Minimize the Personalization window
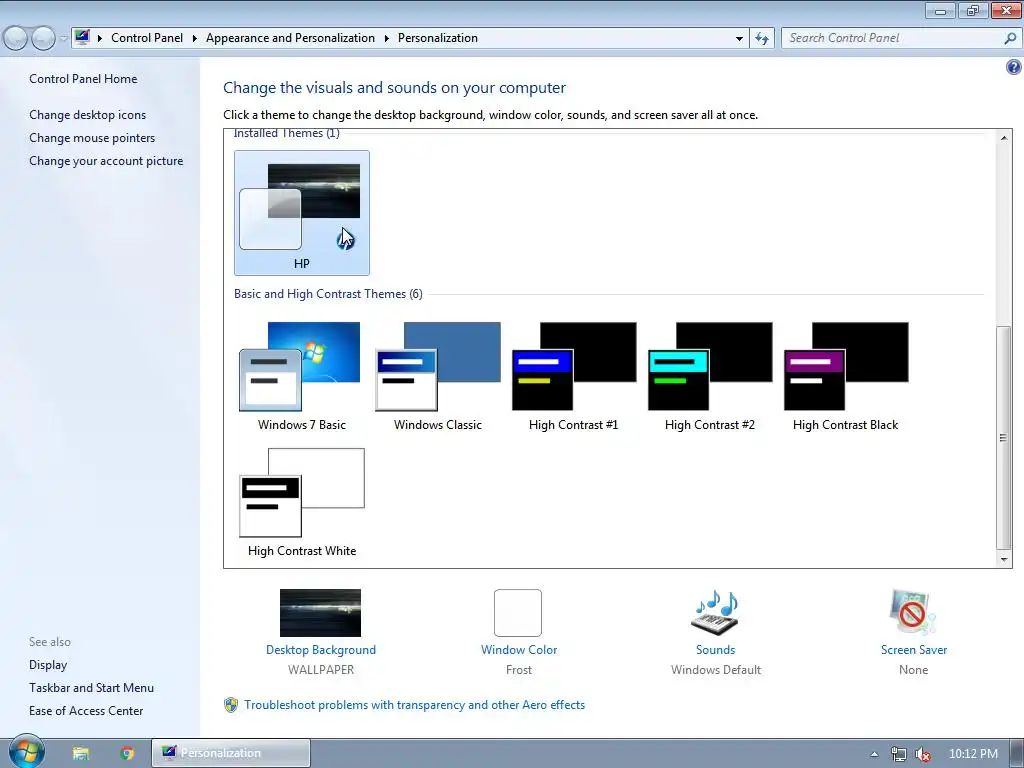 tap(940, 10)
